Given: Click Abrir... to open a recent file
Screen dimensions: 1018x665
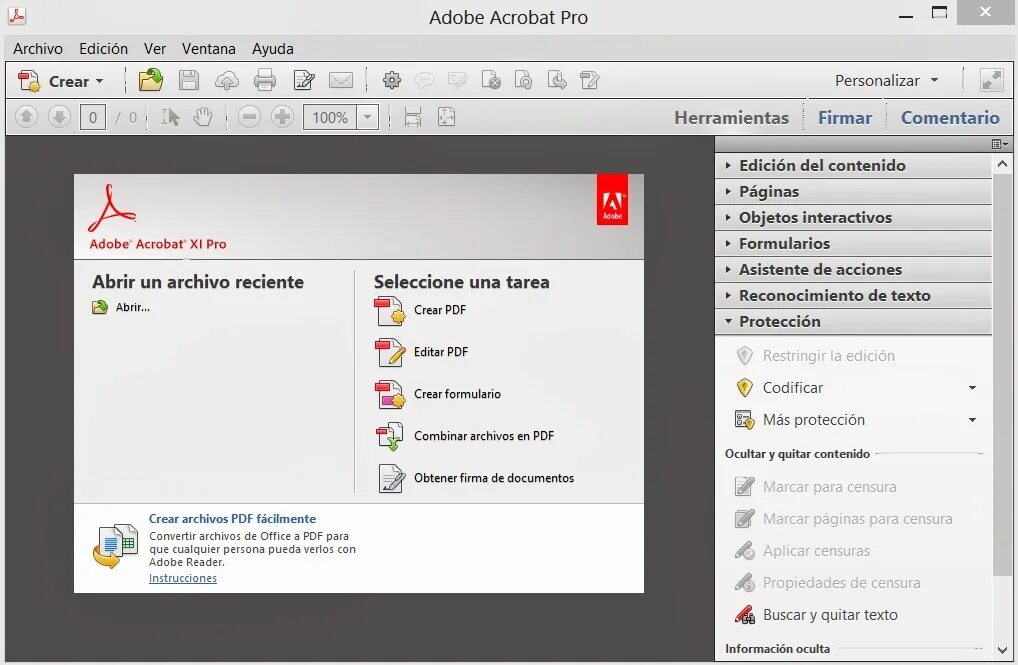Looking at the screenshot, I should point(121,307).
